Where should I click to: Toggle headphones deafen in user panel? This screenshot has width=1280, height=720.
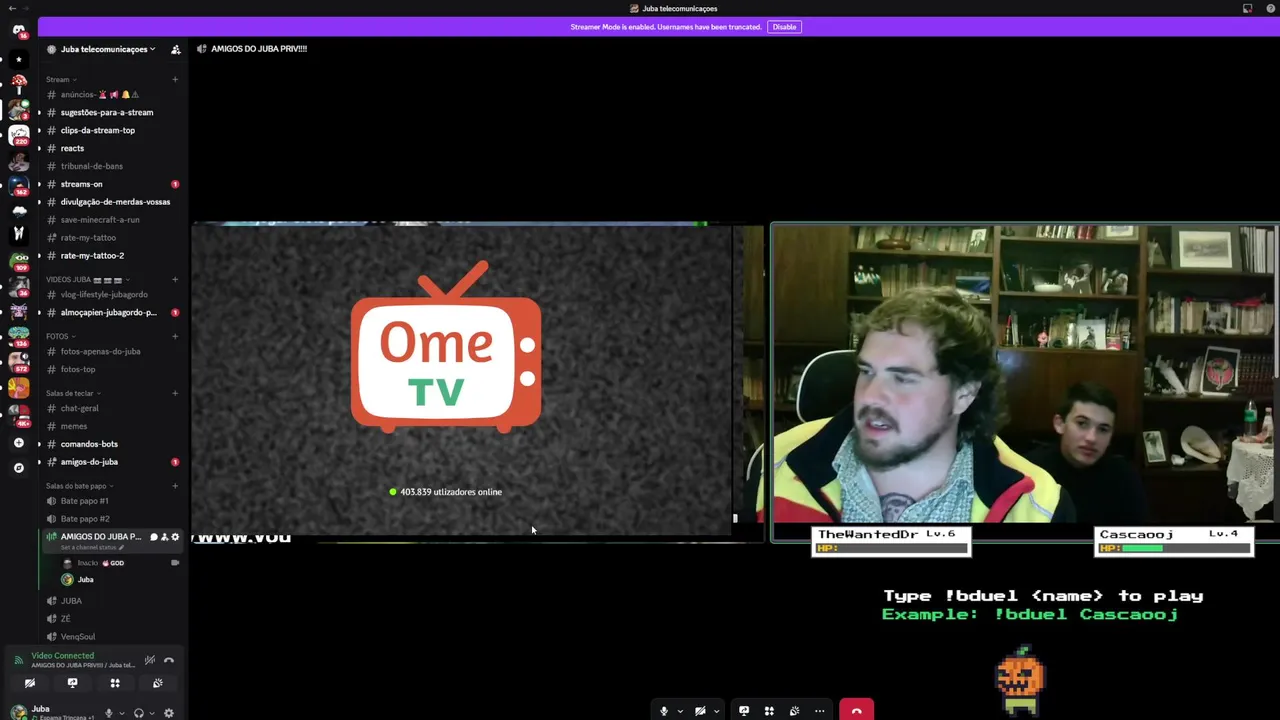[139, 713]
